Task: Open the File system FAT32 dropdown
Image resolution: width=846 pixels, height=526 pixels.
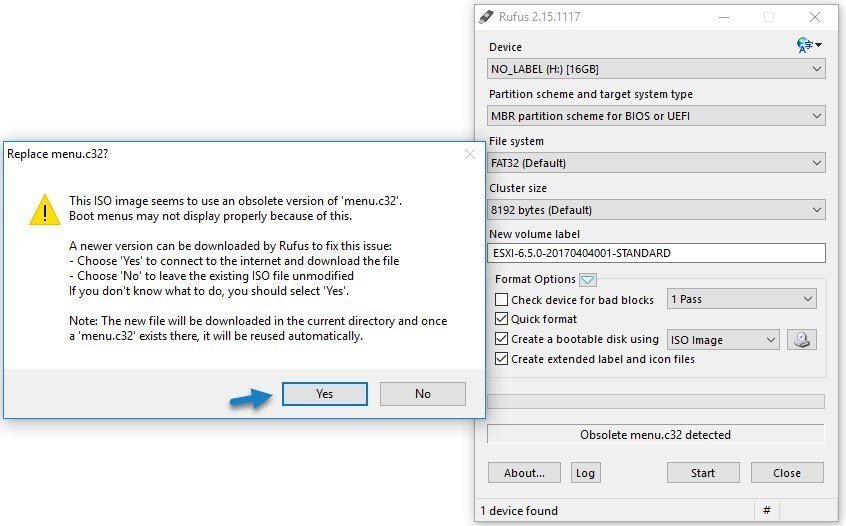Action: (656, 163)
